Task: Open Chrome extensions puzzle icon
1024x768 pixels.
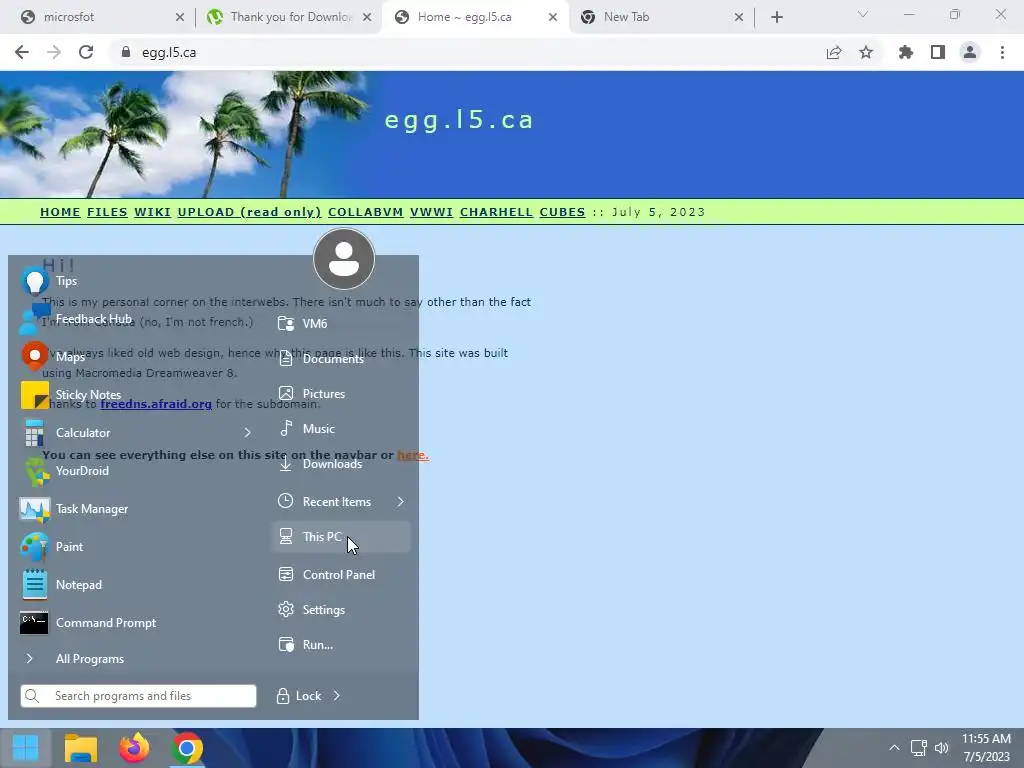Action: (906, 52)
